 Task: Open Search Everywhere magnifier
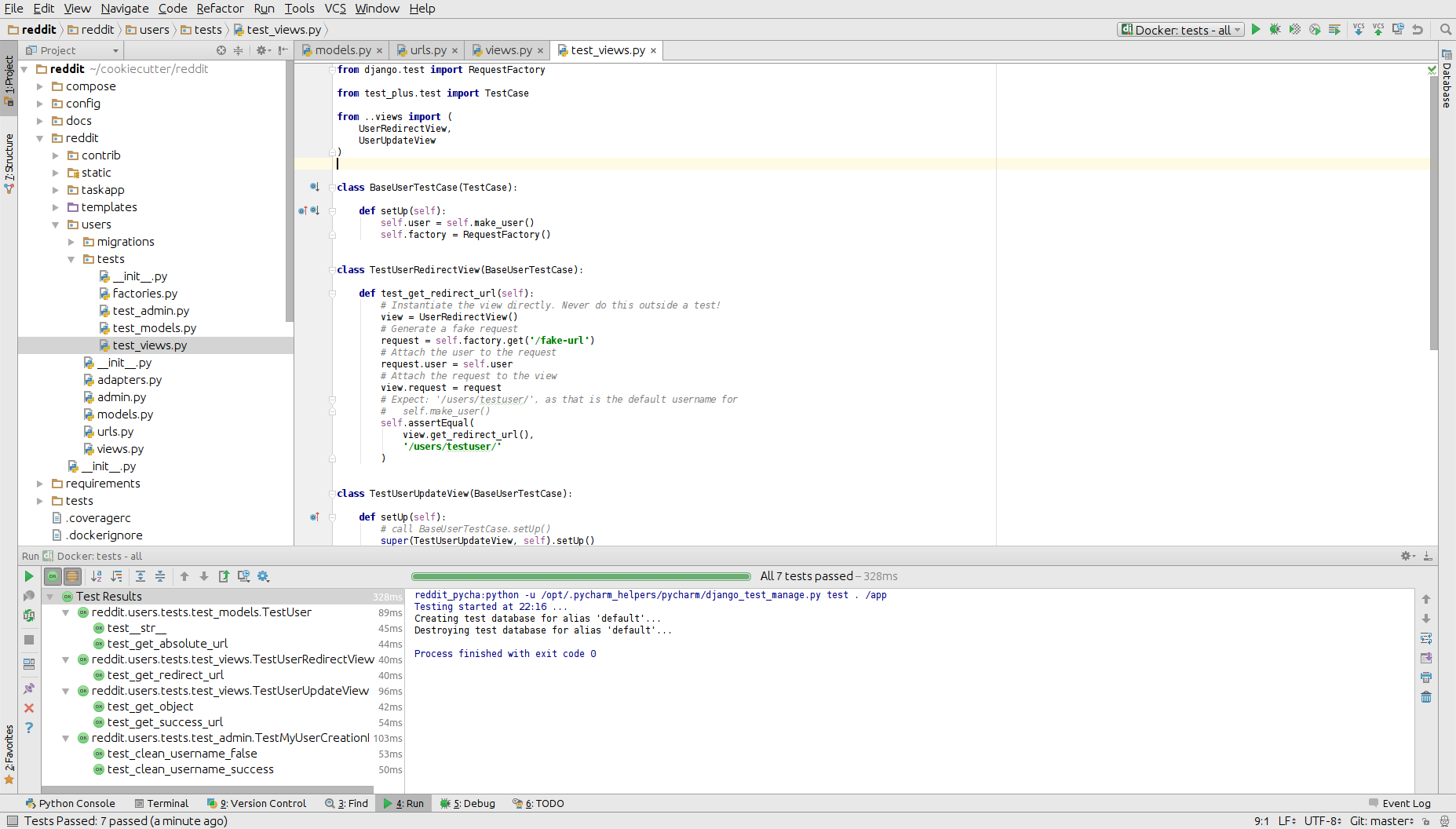pyautogui.click(x=1445, y=29)
